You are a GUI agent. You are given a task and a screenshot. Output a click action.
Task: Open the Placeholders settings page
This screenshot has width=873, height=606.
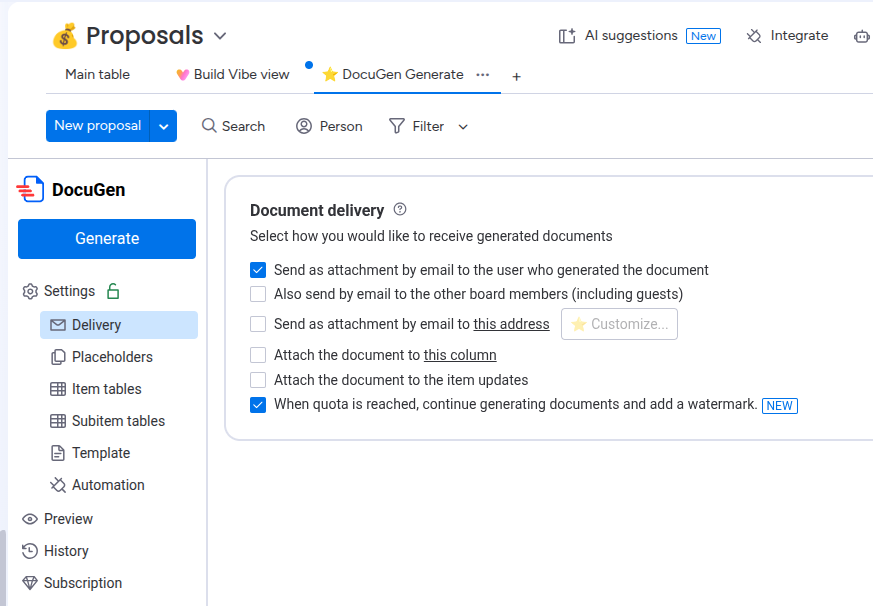click(x=112, y=357)
